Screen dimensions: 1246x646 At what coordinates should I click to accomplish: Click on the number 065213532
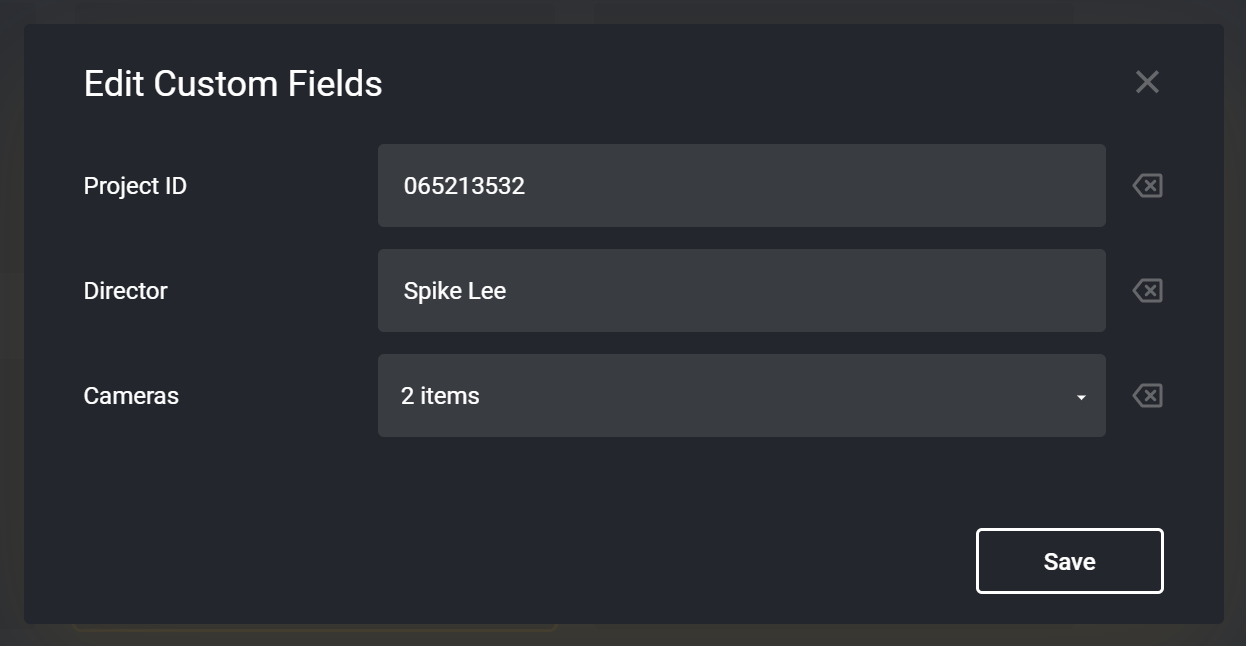(464, 186)
